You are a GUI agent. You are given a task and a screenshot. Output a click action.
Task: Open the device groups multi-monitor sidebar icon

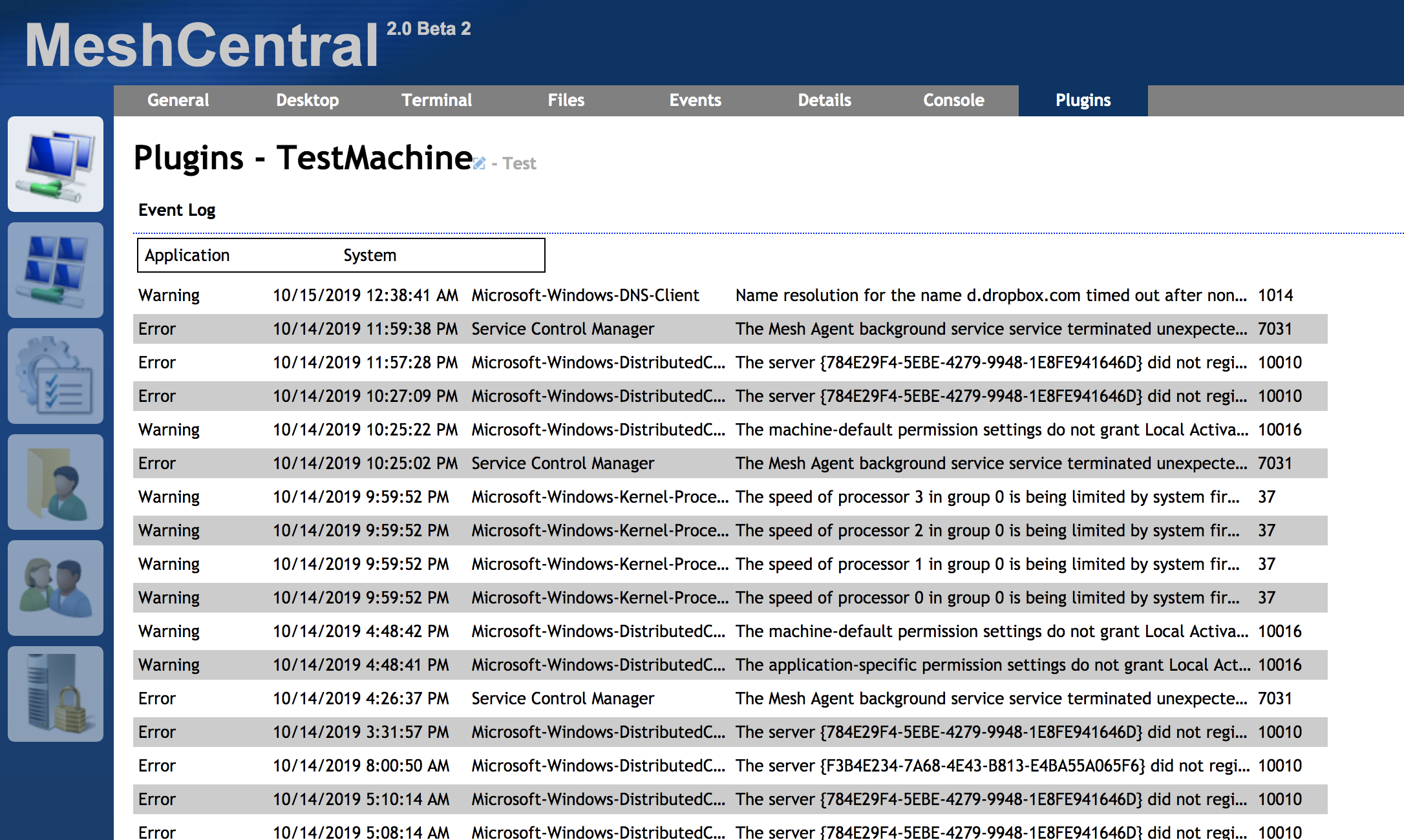[x=56, y=270]
